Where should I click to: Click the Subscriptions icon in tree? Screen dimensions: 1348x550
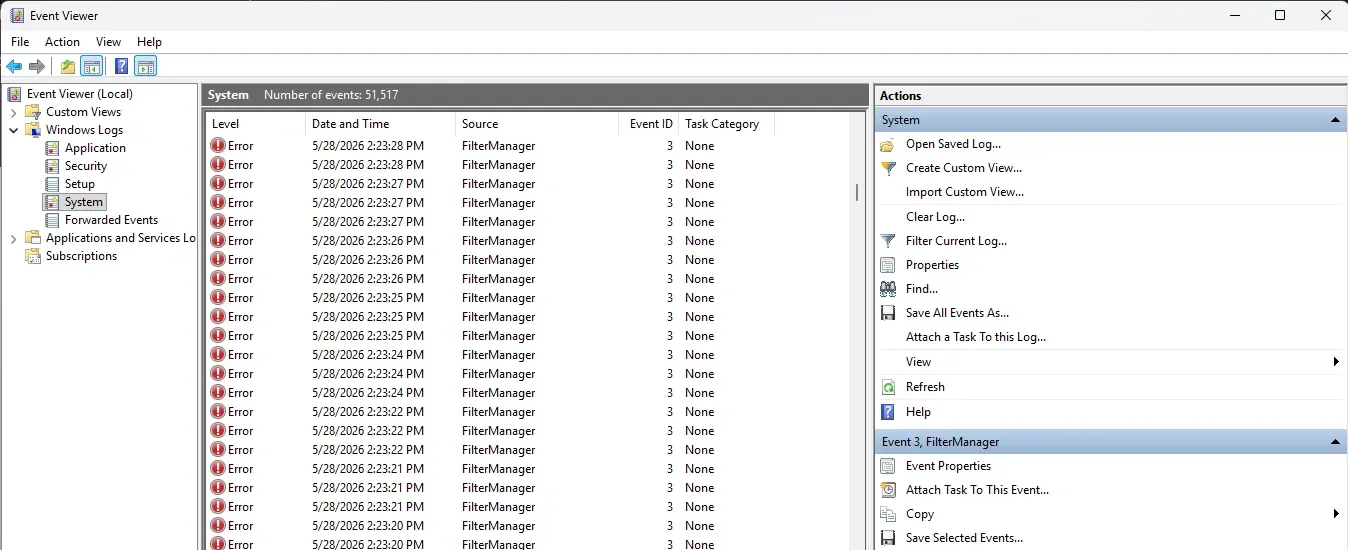coord(34,256)
